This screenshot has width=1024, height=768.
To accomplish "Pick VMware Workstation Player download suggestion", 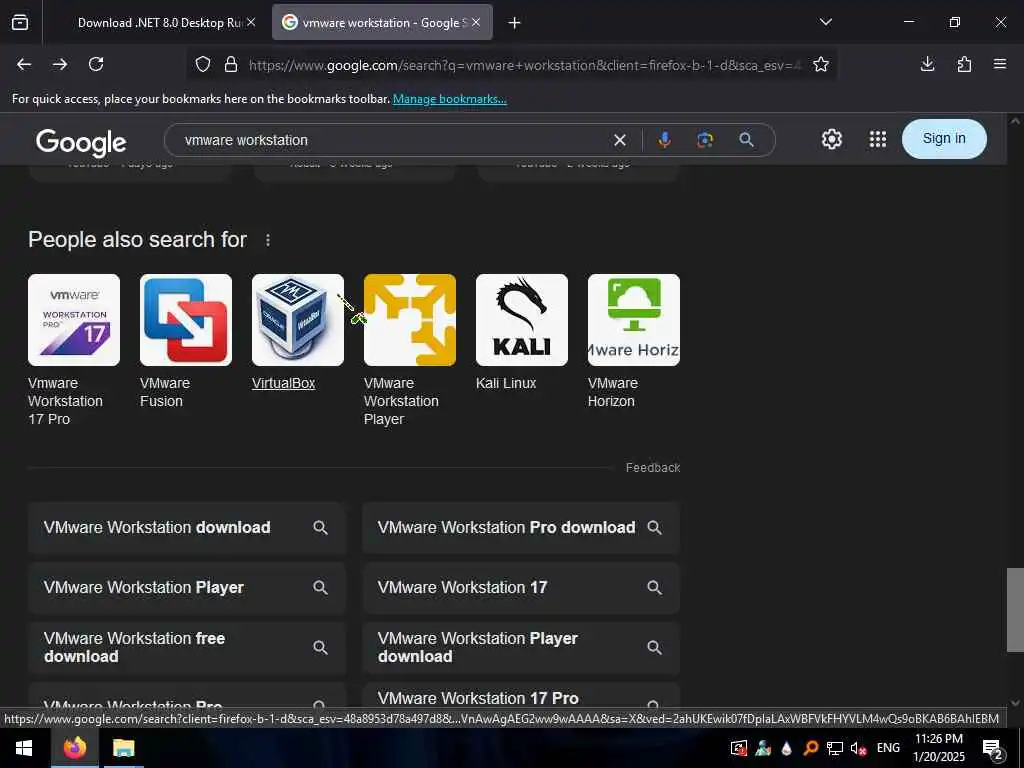I will [x=521, y=648].
